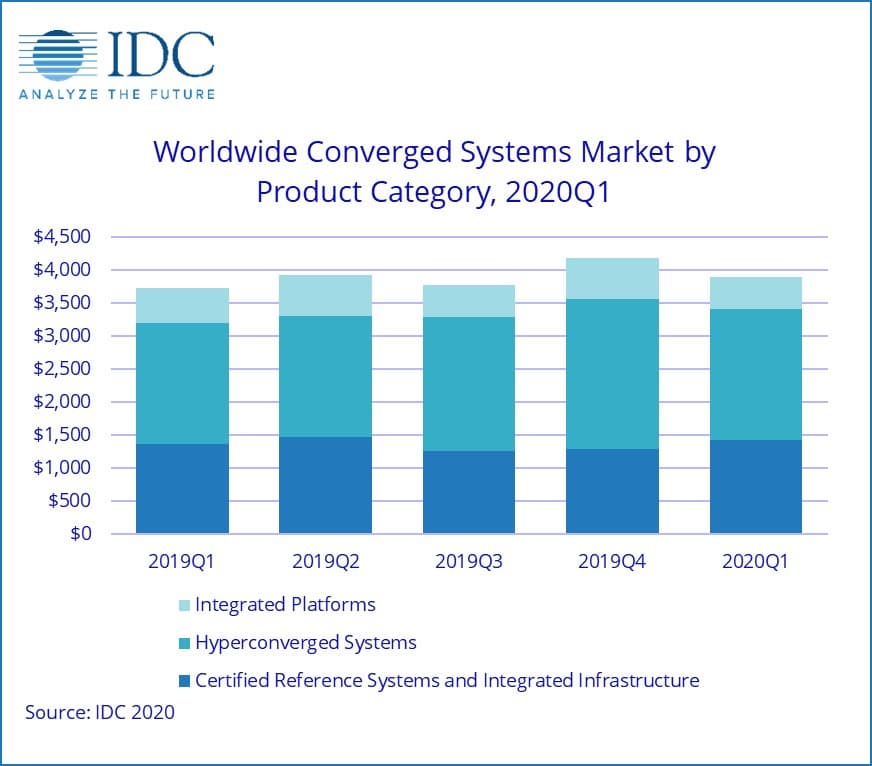872x766 pixels.
Task: Select 2019Q2 Integrated Platforms bar segment
Action: pos(325,295)
